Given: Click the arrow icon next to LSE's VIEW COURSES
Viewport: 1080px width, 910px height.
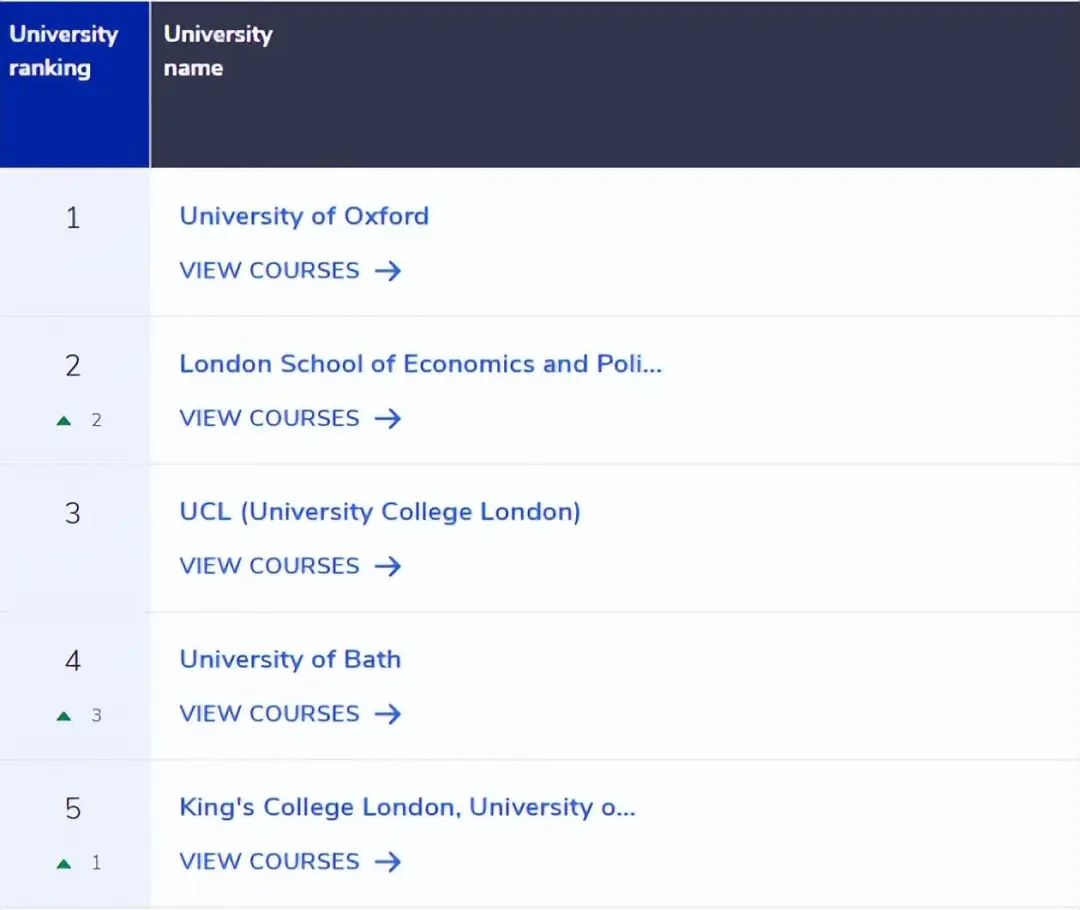Looking at the screenshot, I should tap(389, 418).
